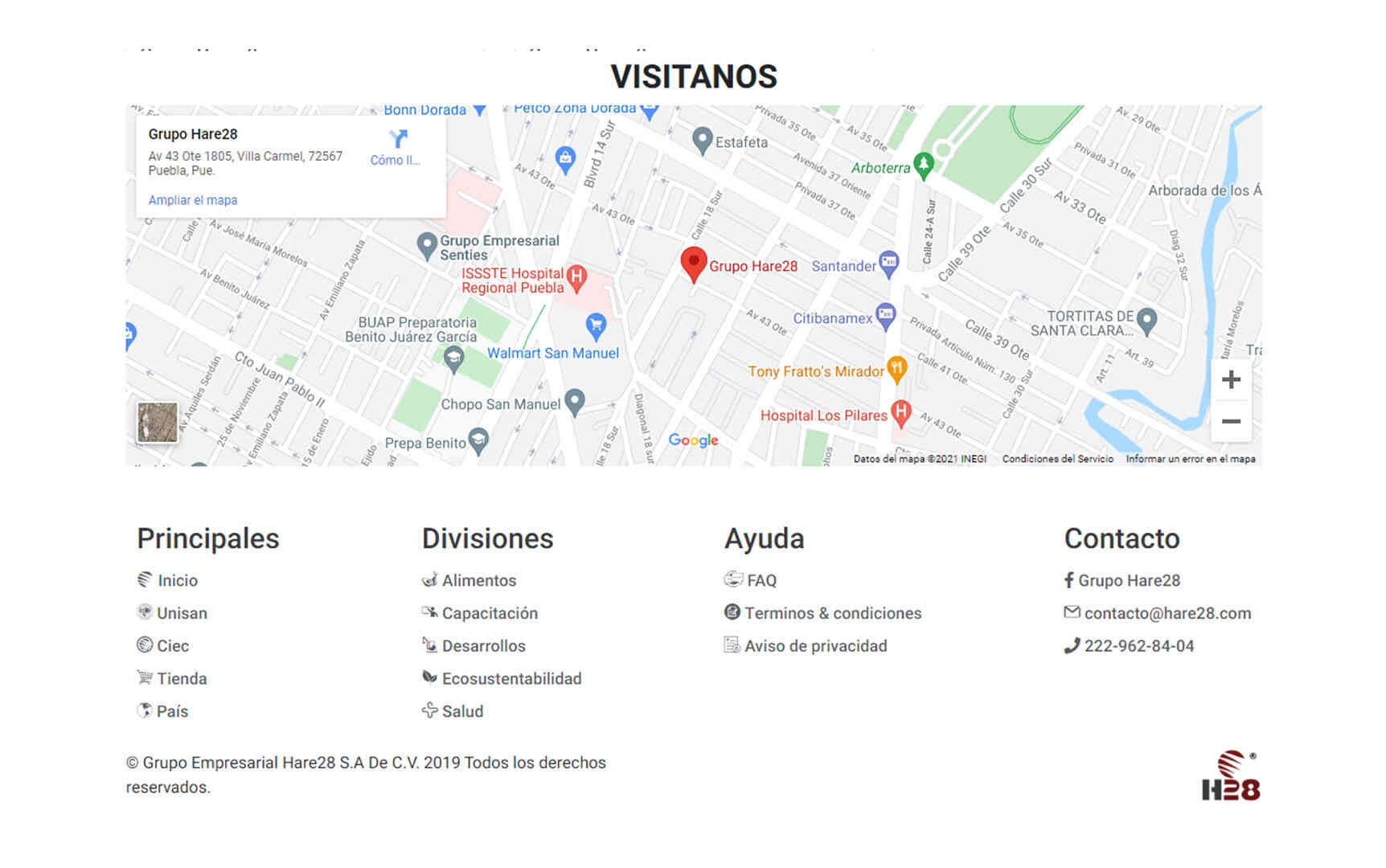The width and height of the screenshot is (1386, 868).
Task: Click the Tony Fratto's Mirador restaurant marker
Action: [896, 369]
